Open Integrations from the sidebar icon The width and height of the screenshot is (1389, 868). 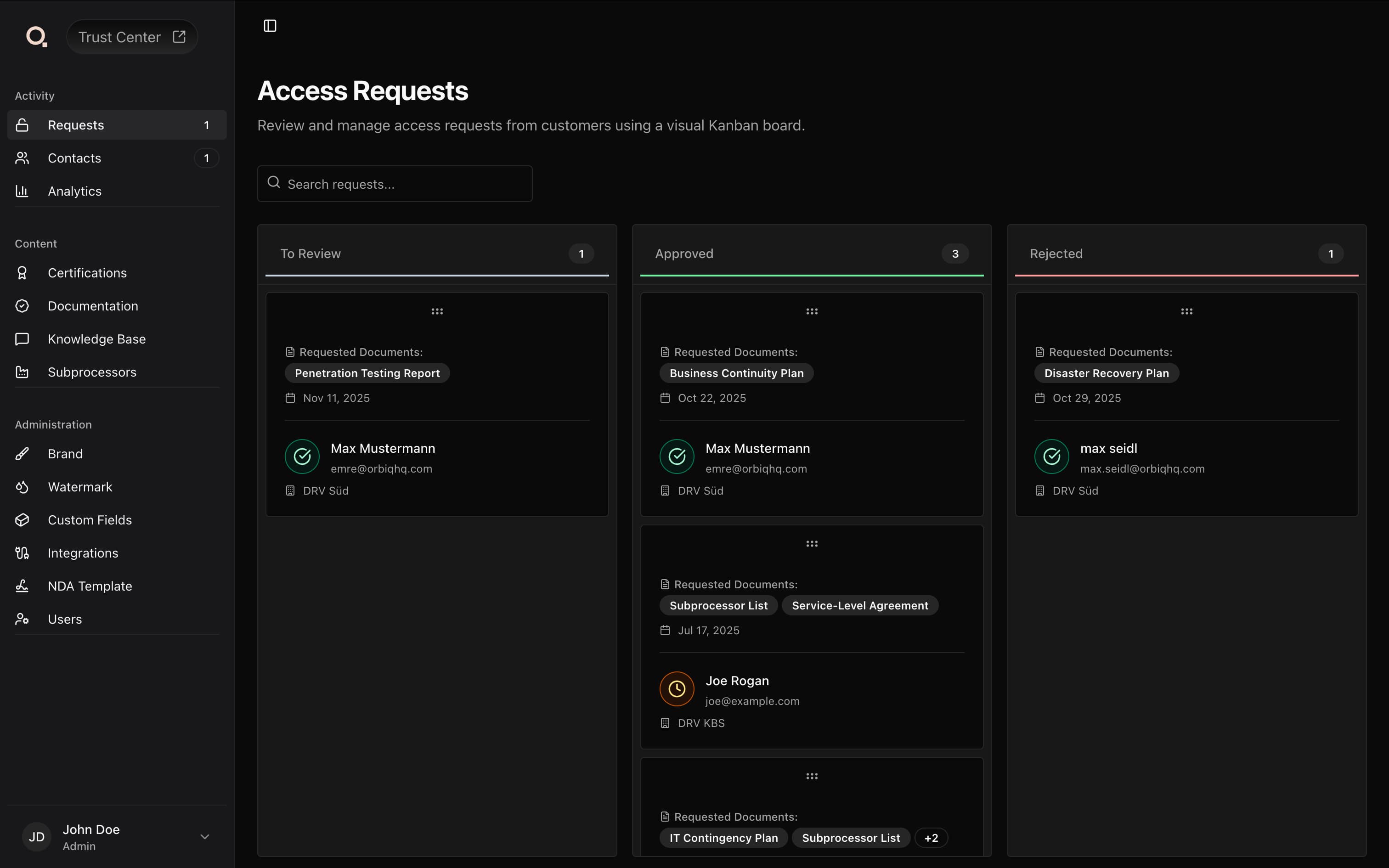[22, 553]
